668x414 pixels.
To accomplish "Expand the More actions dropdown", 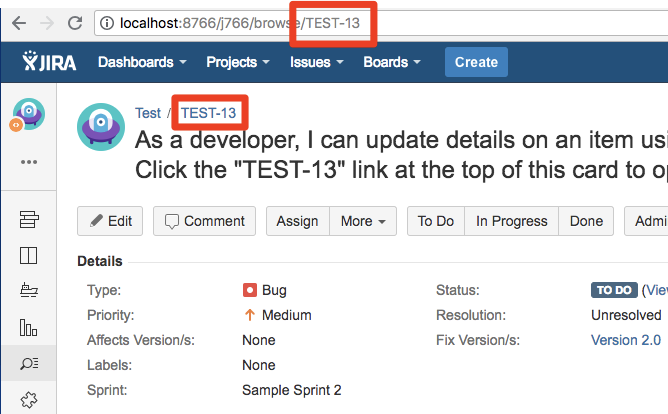I will [363, 221].
